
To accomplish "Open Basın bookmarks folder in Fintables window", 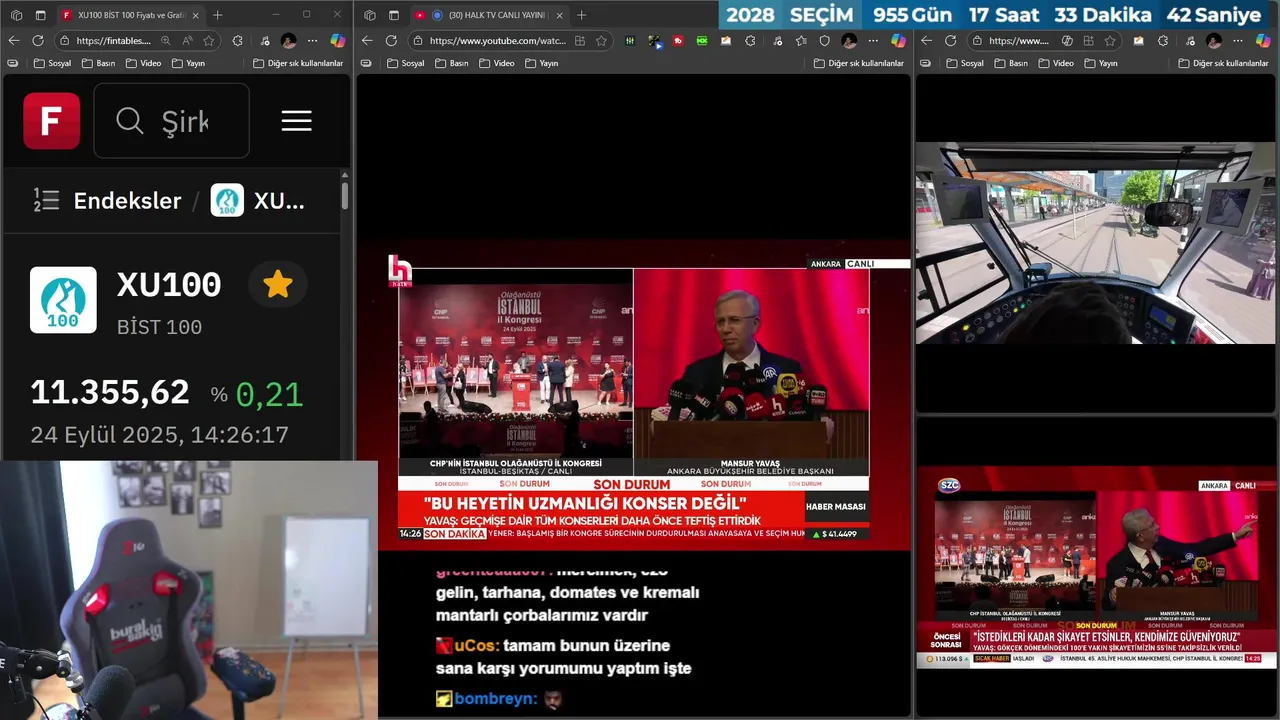I will (99, 63).
